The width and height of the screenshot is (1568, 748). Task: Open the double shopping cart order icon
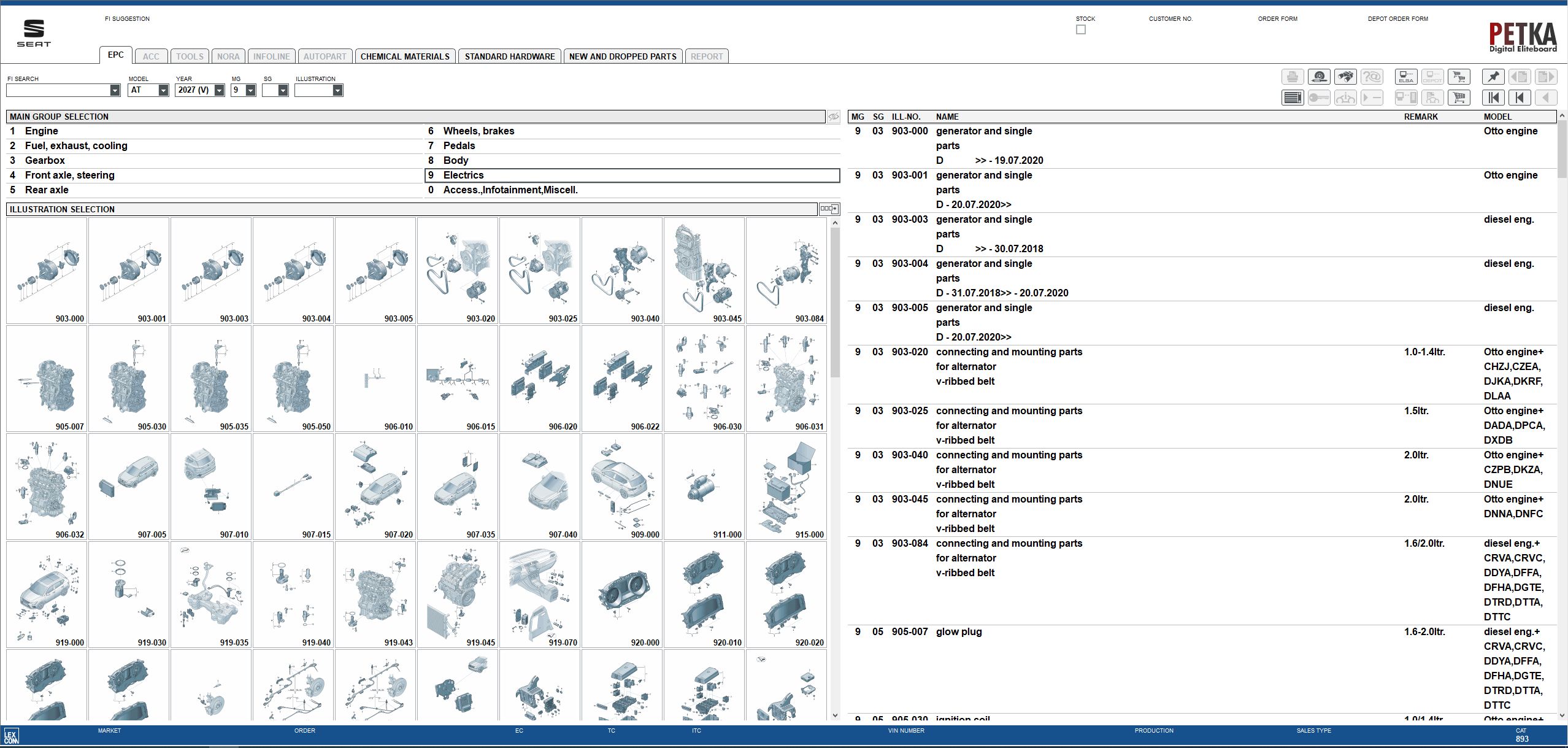click(x=1460, y=77)
